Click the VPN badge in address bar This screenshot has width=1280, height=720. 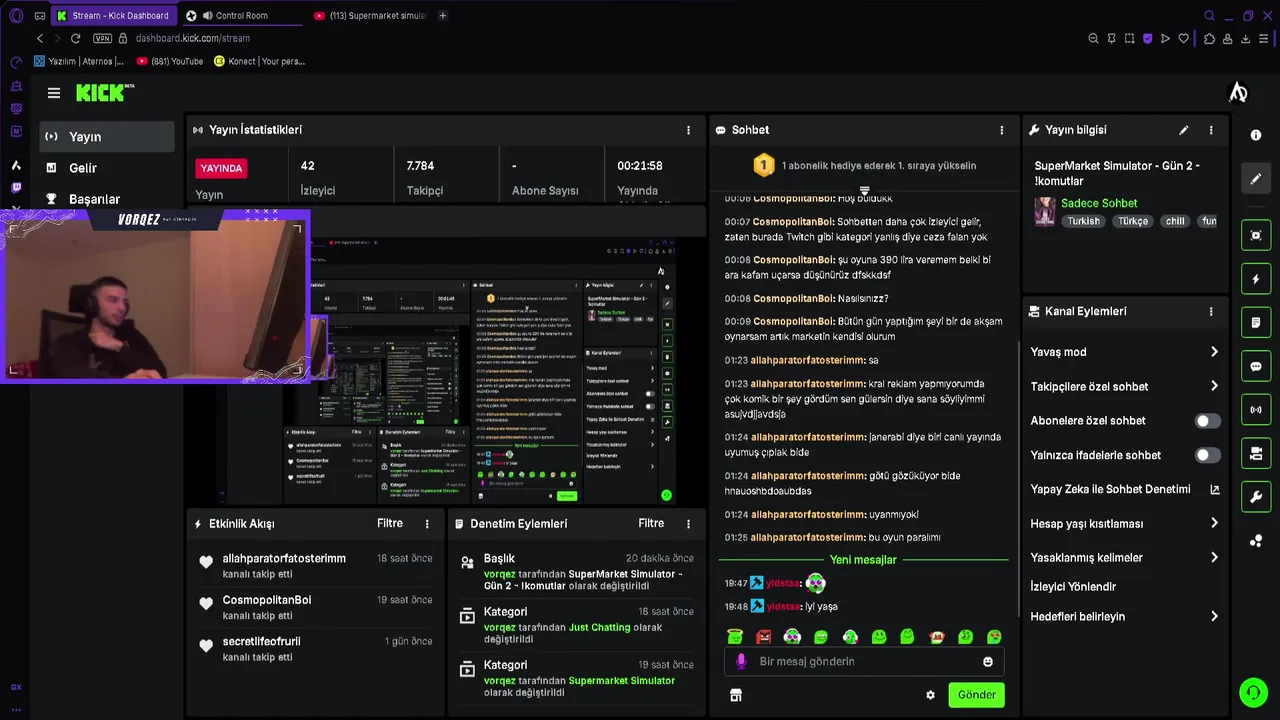click(102, 38)
